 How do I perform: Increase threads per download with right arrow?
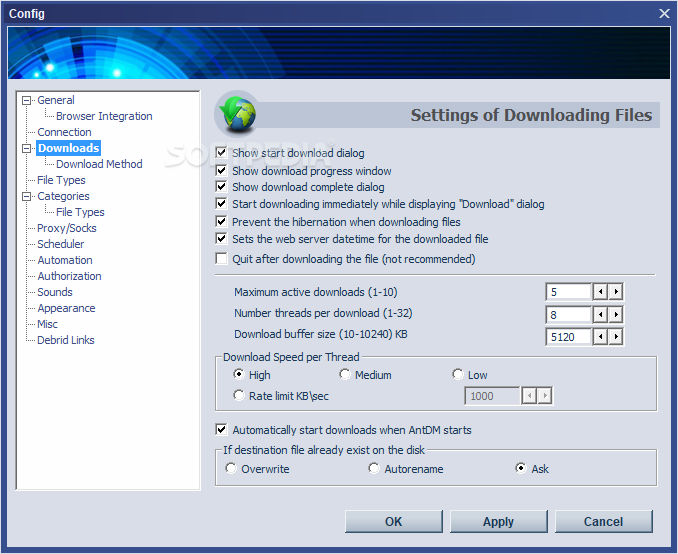click(x=616, y=314)
